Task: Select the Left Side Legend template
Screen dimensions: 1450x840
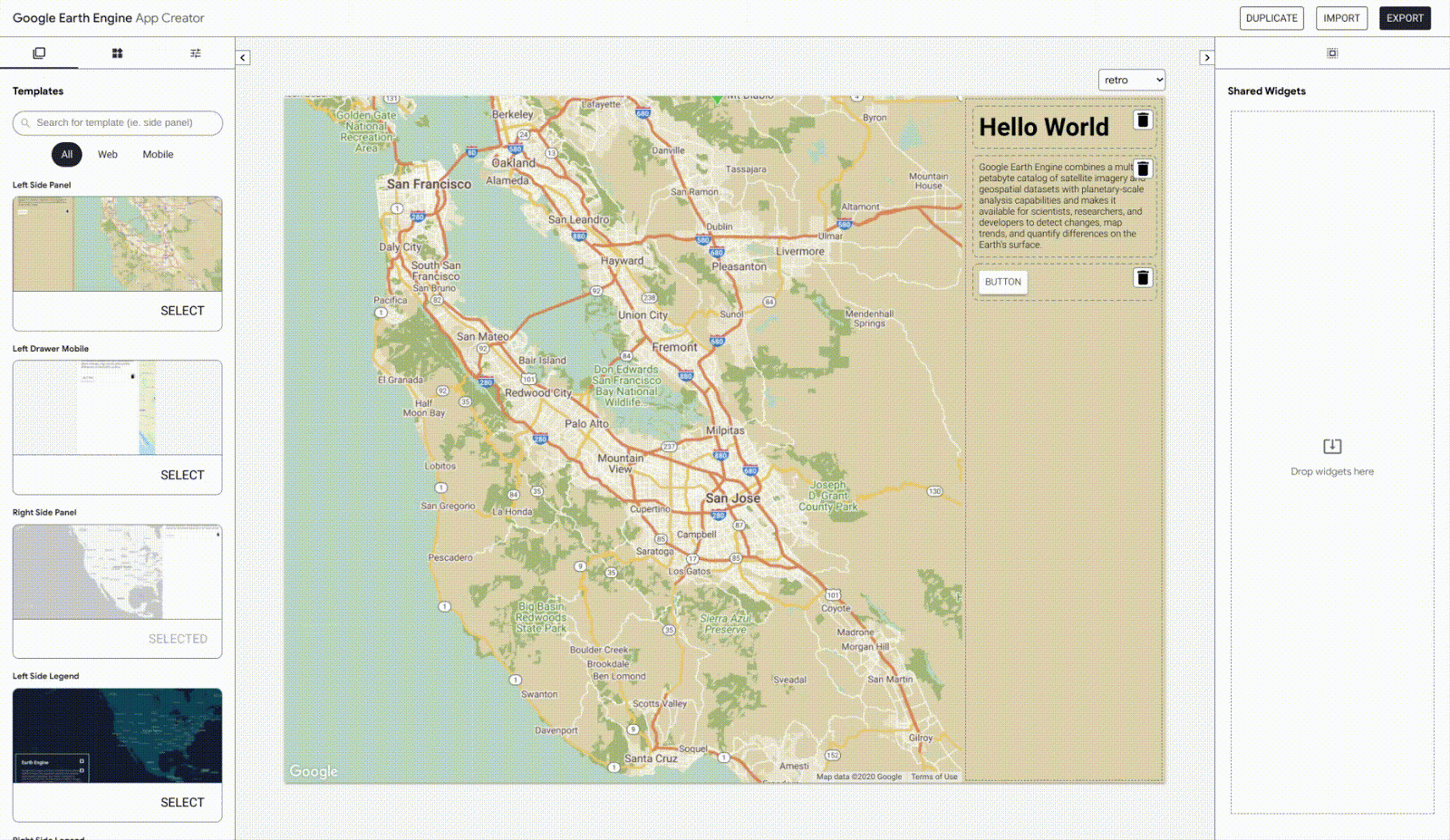Action: [x=182, y=802]
